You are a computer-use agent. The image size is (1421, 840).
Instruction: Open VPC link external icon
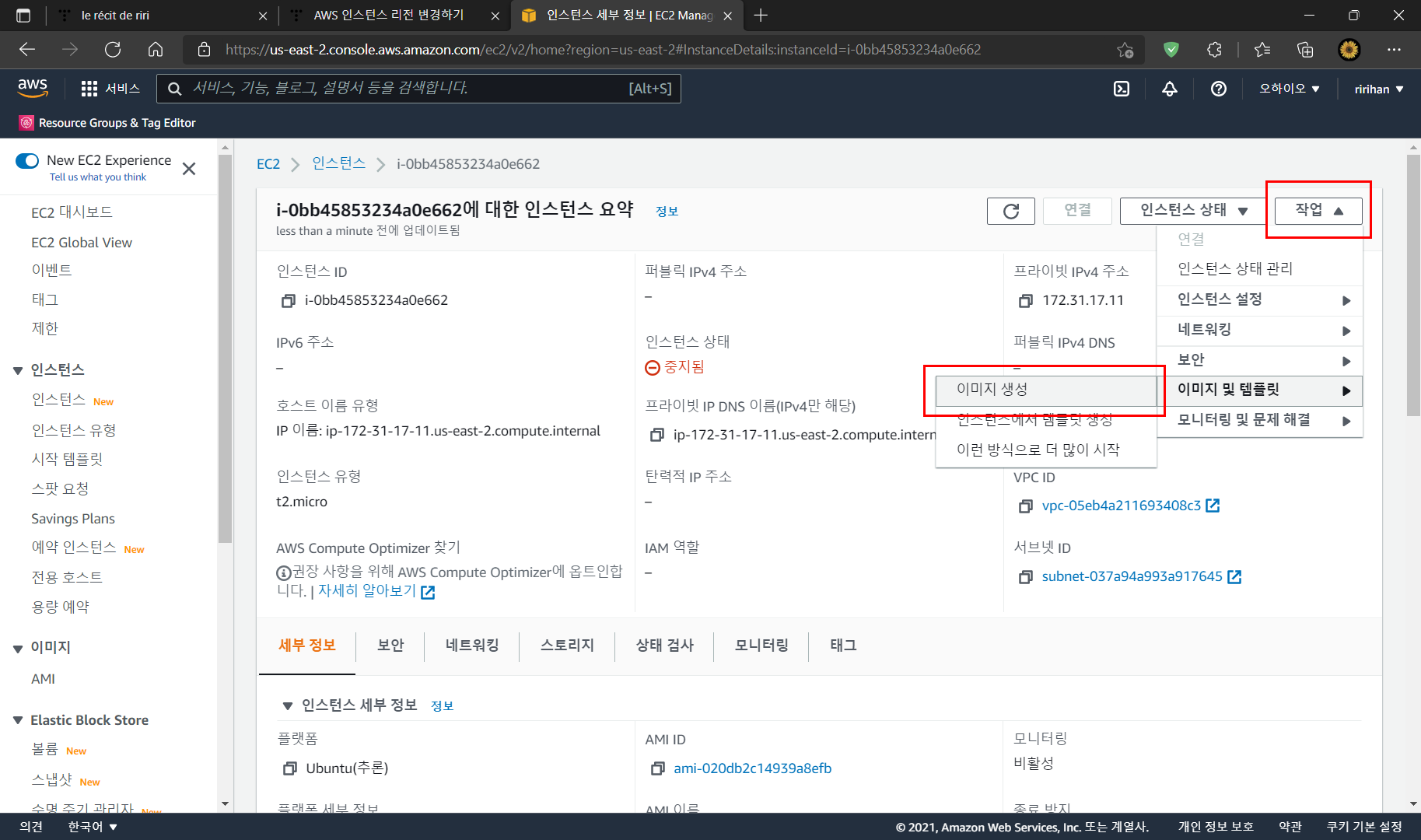[x=1213, y=506]
